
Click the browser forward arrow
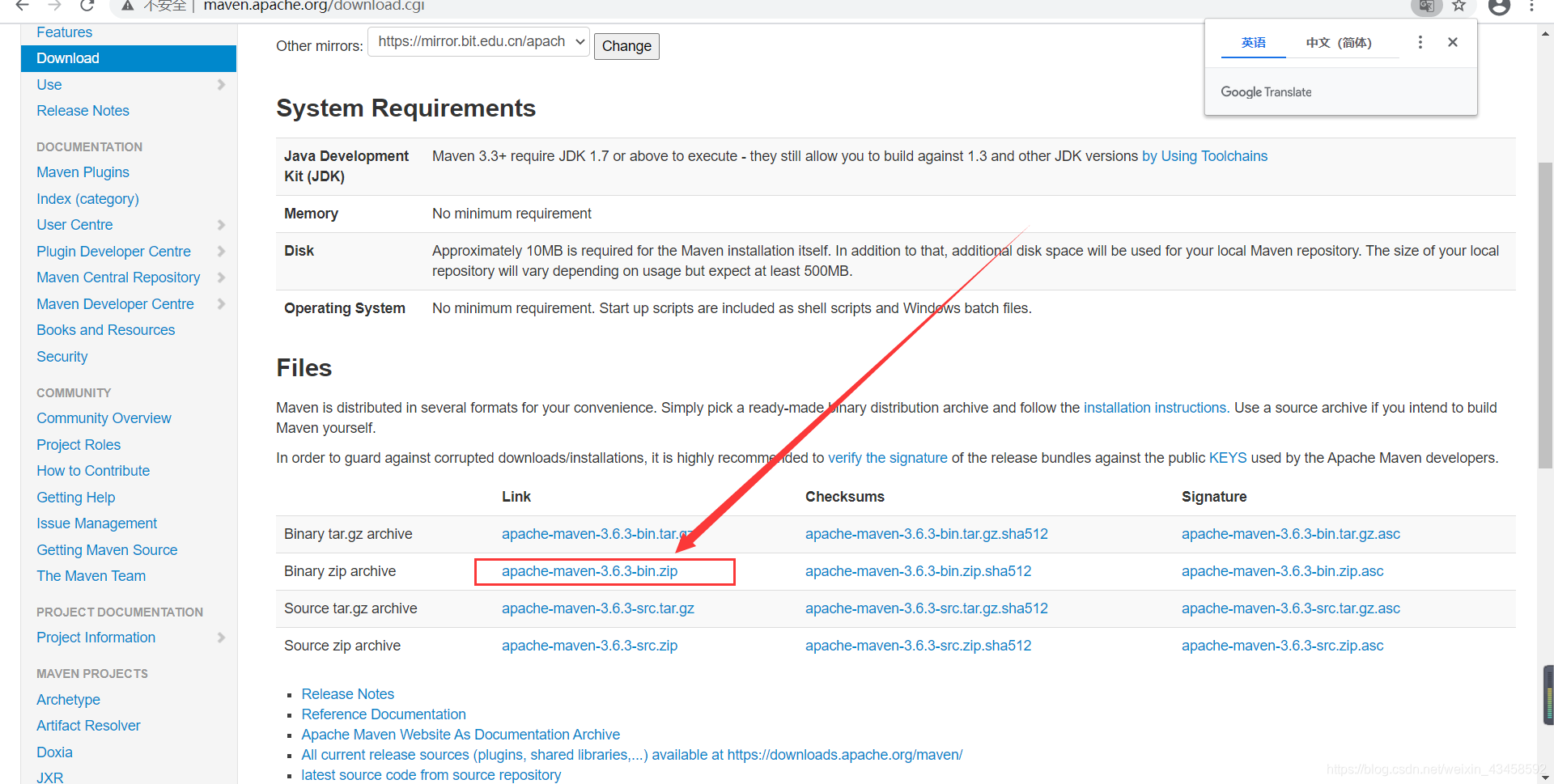tap(54, 6)
